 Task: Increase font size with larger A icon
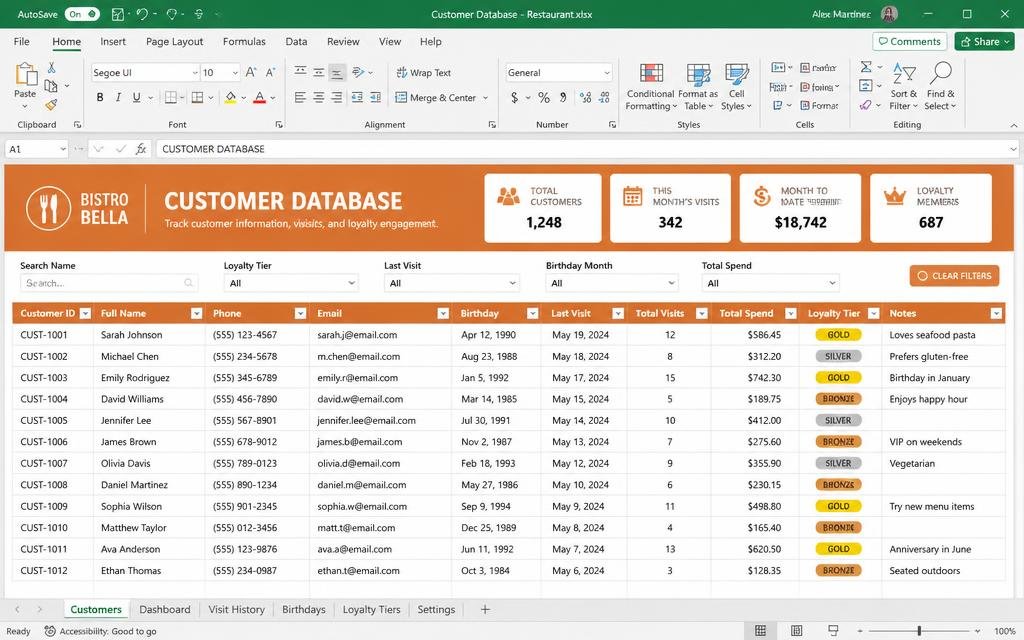click(251, 72)
